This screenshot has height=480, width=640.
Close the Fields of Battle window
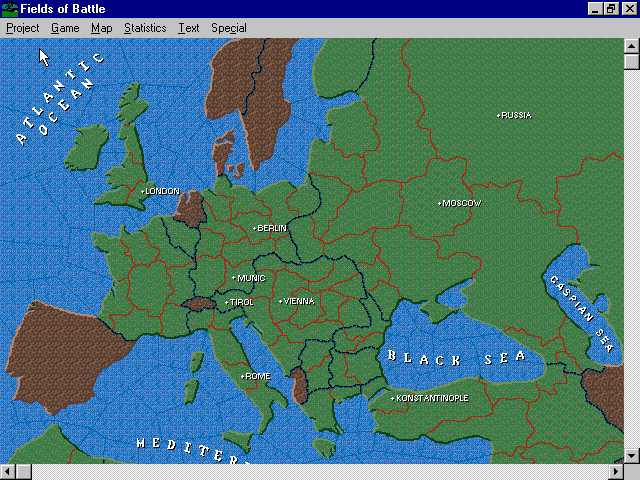click(x=630, y=9)
